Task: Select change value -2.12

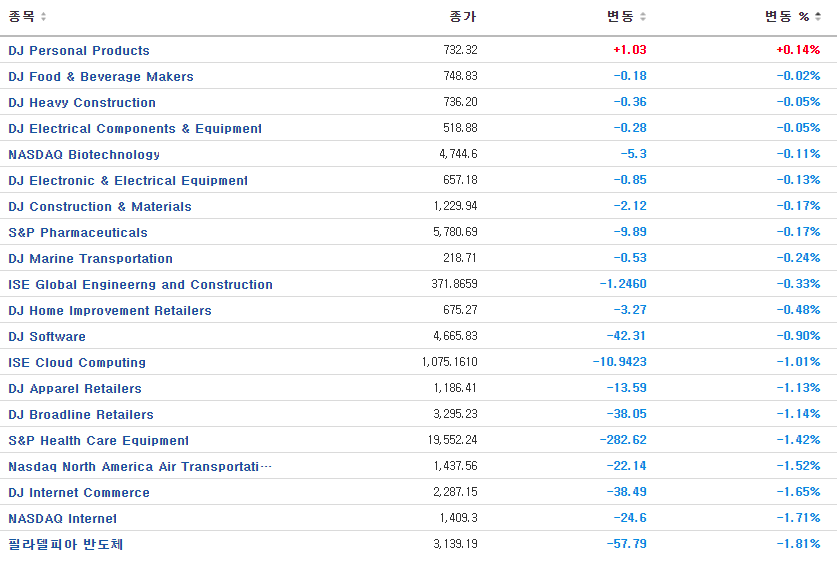Action: pyautogui.click(x=630, y=206)
